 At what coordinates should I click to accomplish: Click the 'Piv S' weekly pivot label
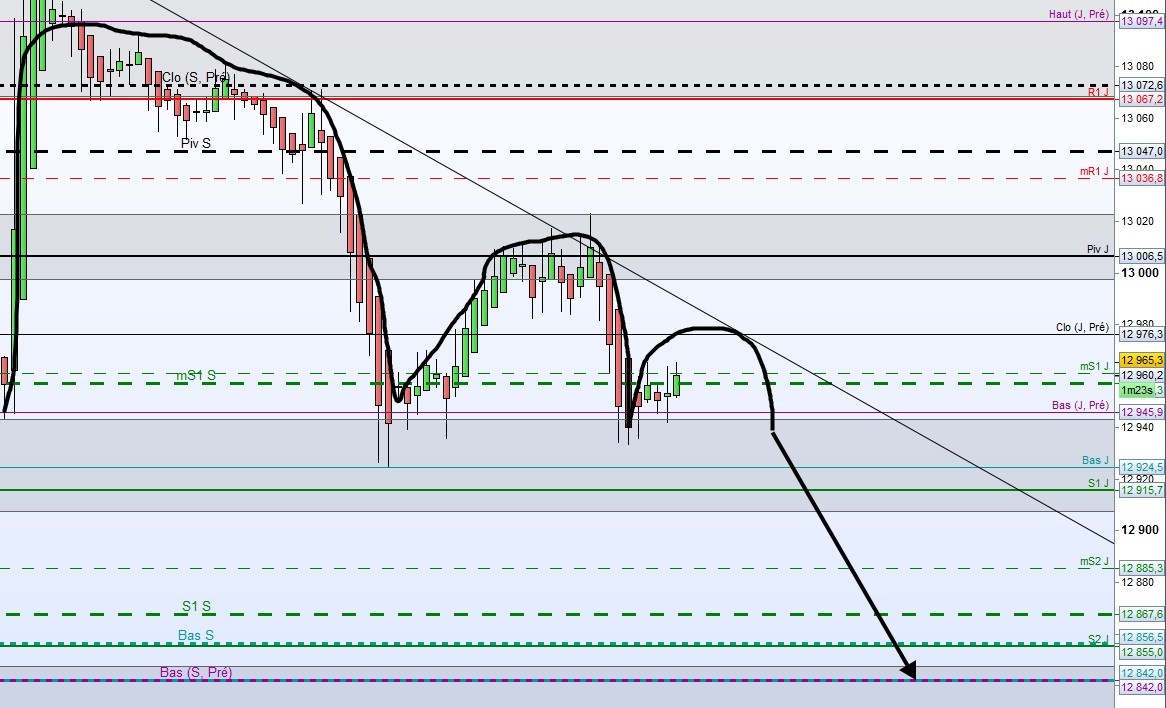point(196,143)
